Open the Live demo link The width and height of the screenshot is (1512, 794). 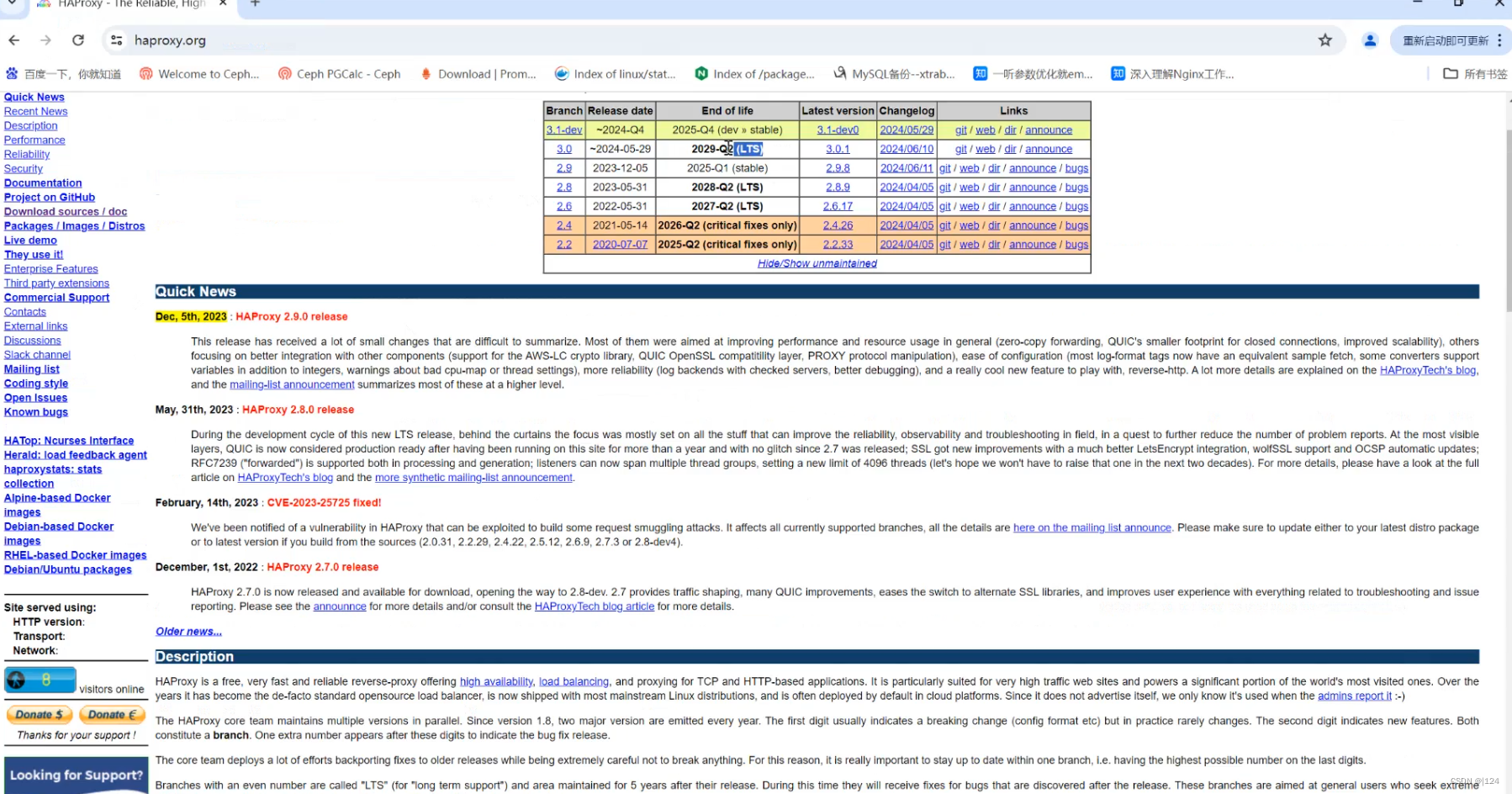[x=30, y=241]
